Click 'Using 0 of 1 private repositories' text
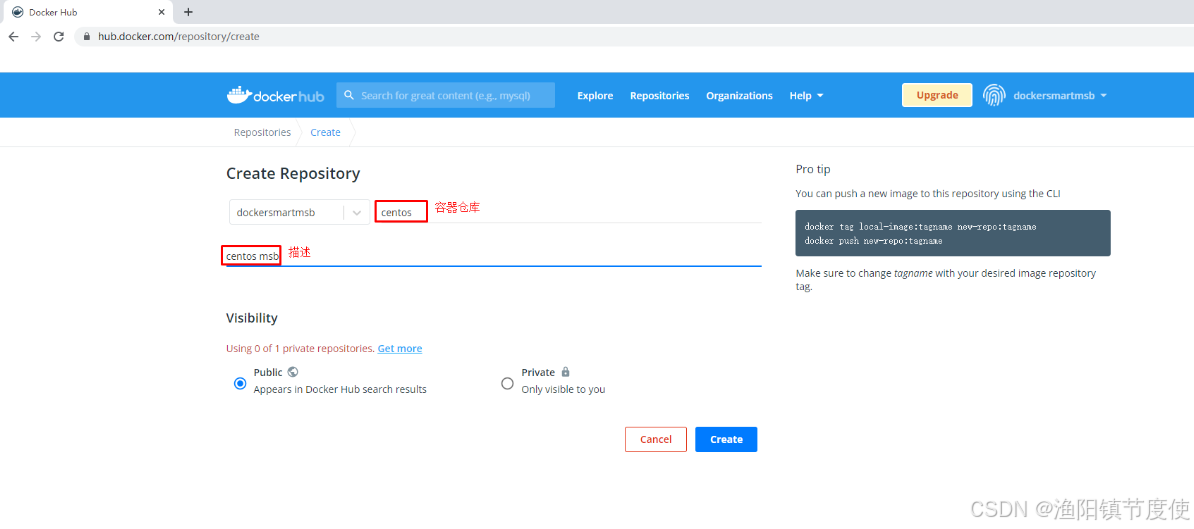1194x529 pixels. (300, 349)
